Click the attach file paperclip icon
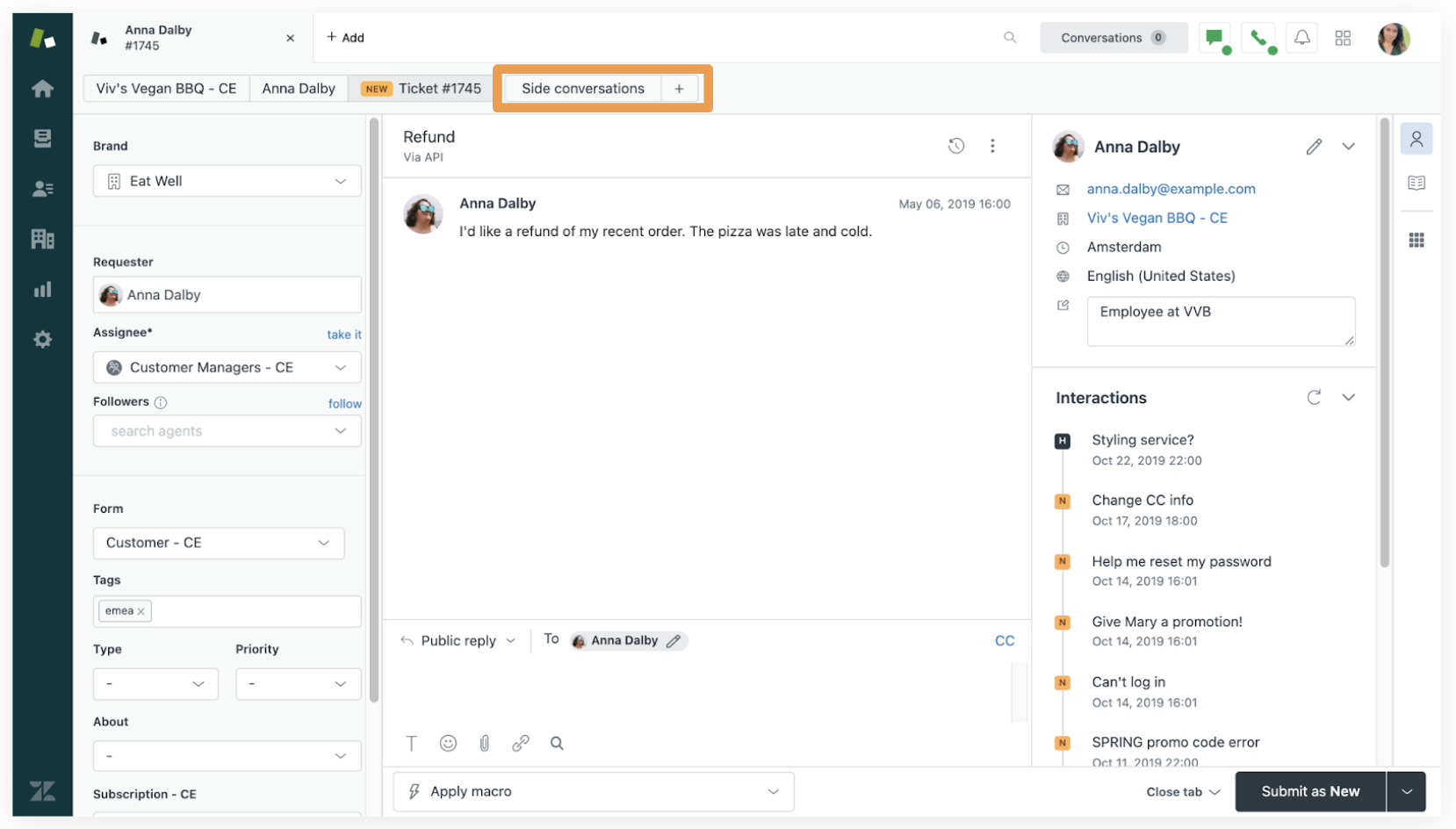The image size is (1456, 829). pyautogui.click(x=484, y=744)
